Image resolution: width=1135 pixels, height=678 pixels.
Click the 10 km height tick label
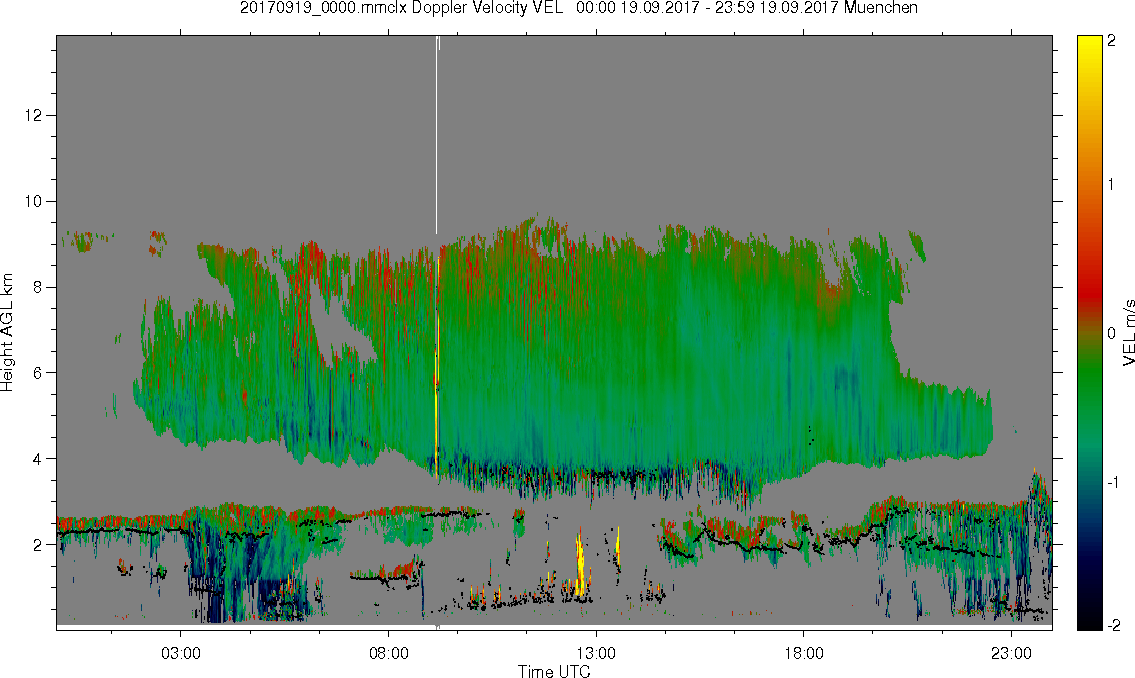[x=33, y=201]
